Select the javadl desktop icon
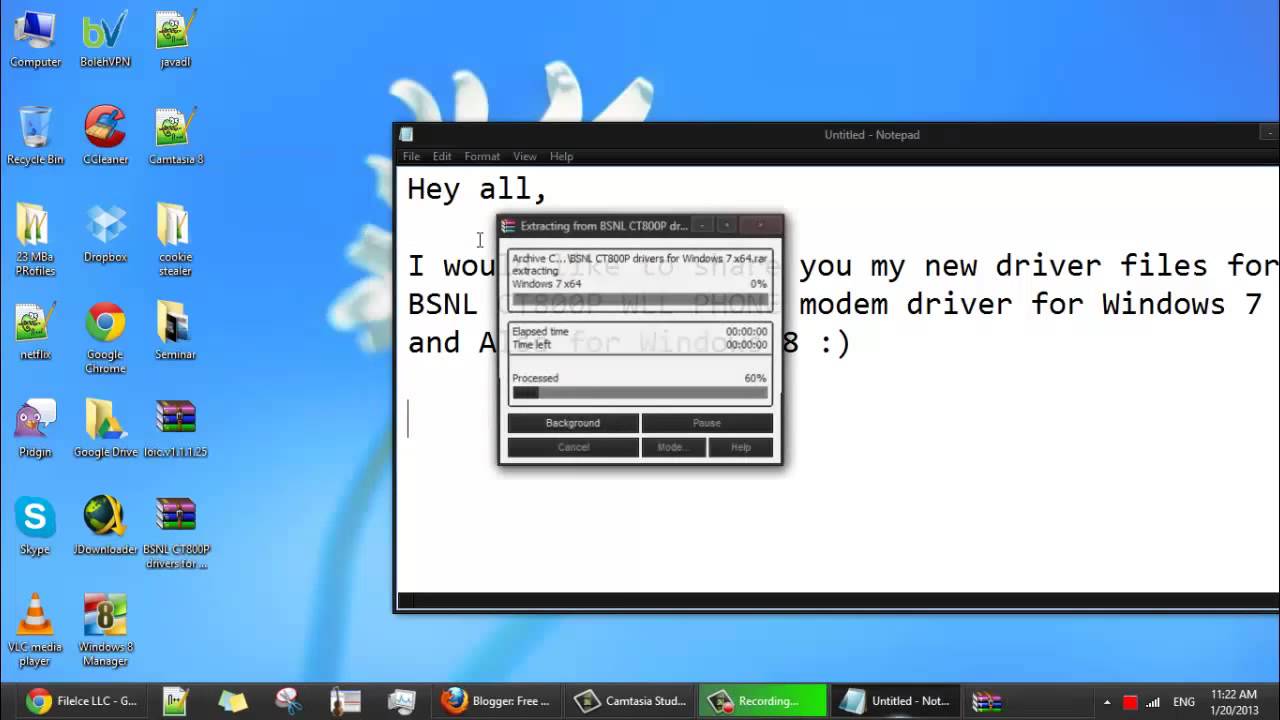This screenshot has width=1280, height=720. (175, 40)
